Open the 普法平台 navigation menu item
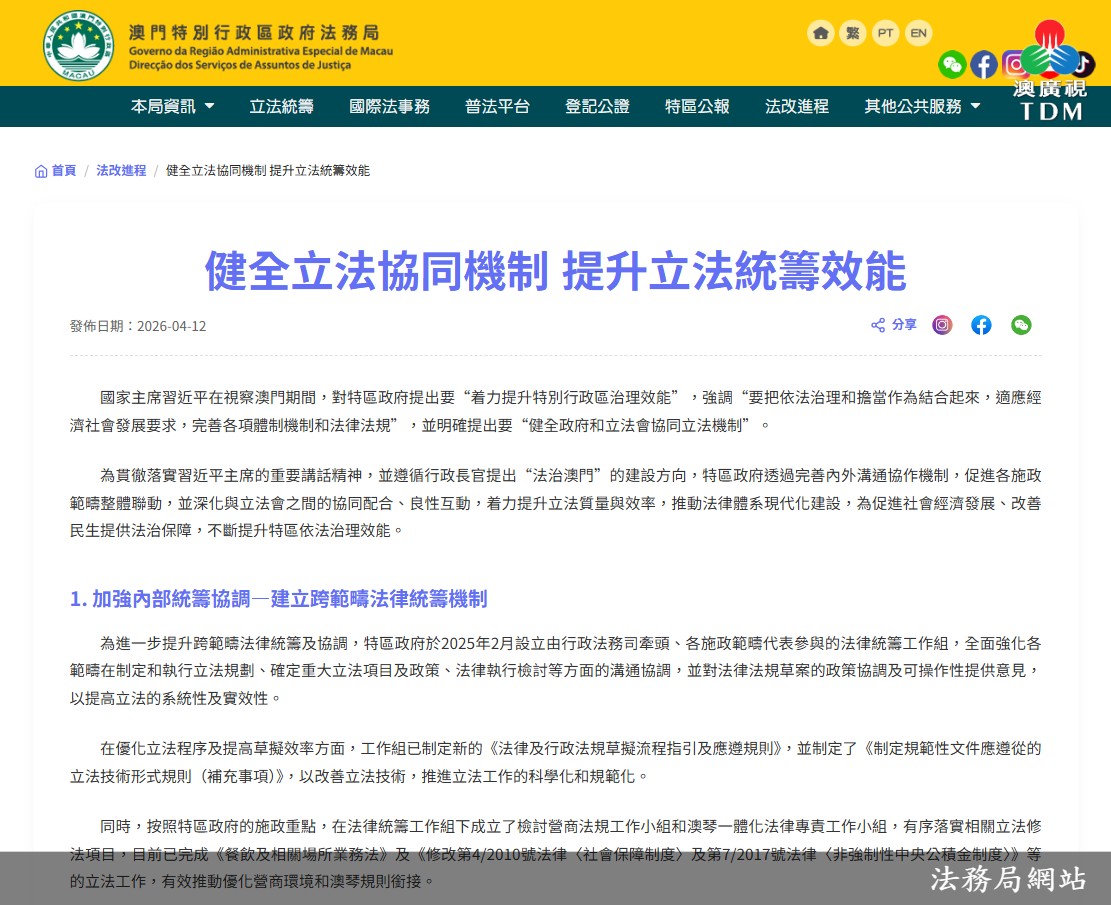 [497, 106]
